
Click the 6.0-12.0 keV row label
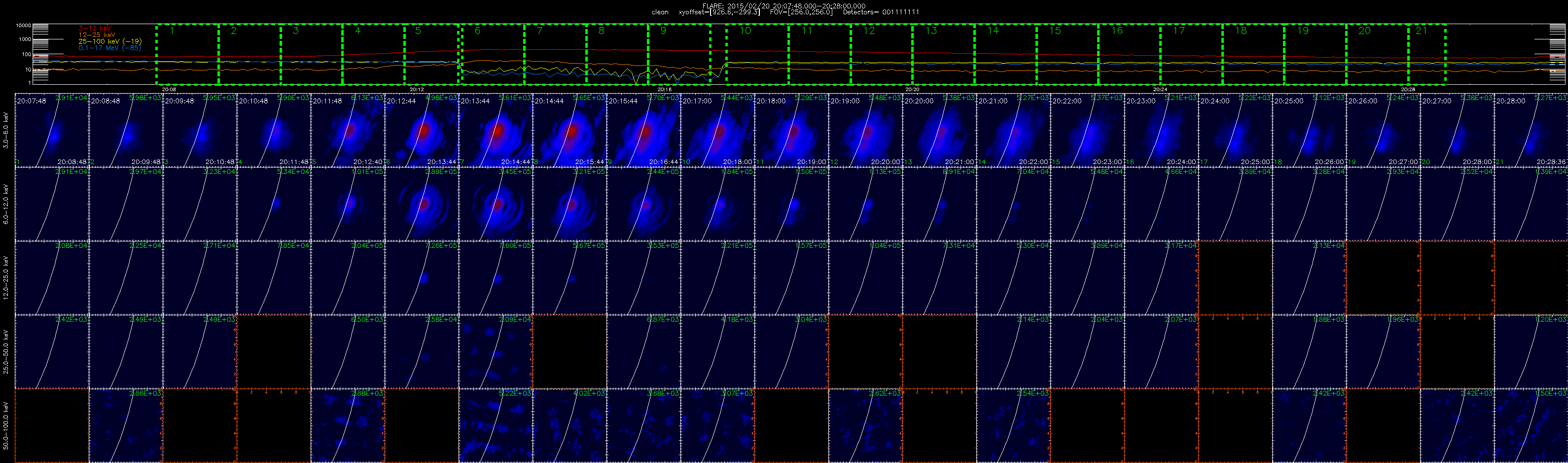(7, 204)
